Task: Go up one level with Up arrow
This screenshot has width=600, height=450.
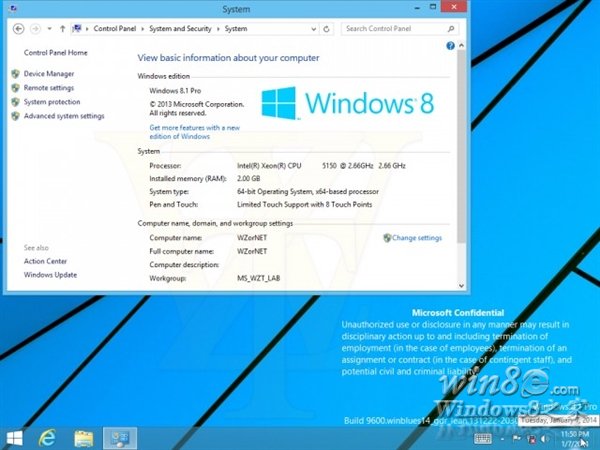Action: click(x=62, y=29)
